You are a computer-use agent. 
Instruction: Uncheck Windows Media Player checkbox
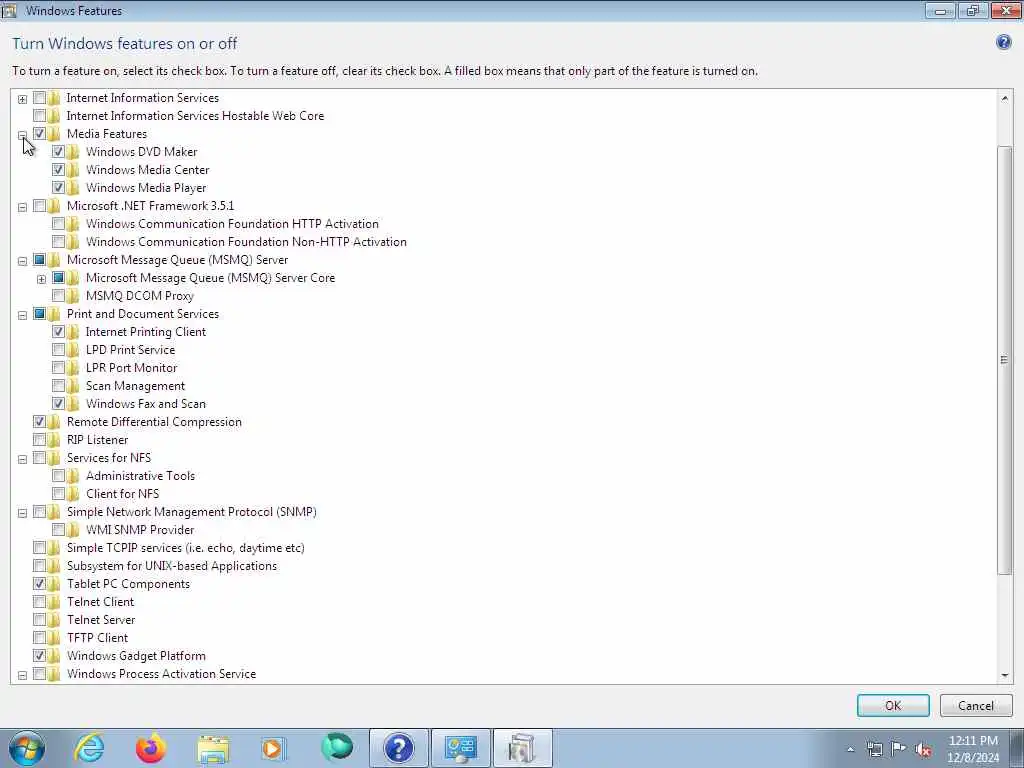[58, 187]
